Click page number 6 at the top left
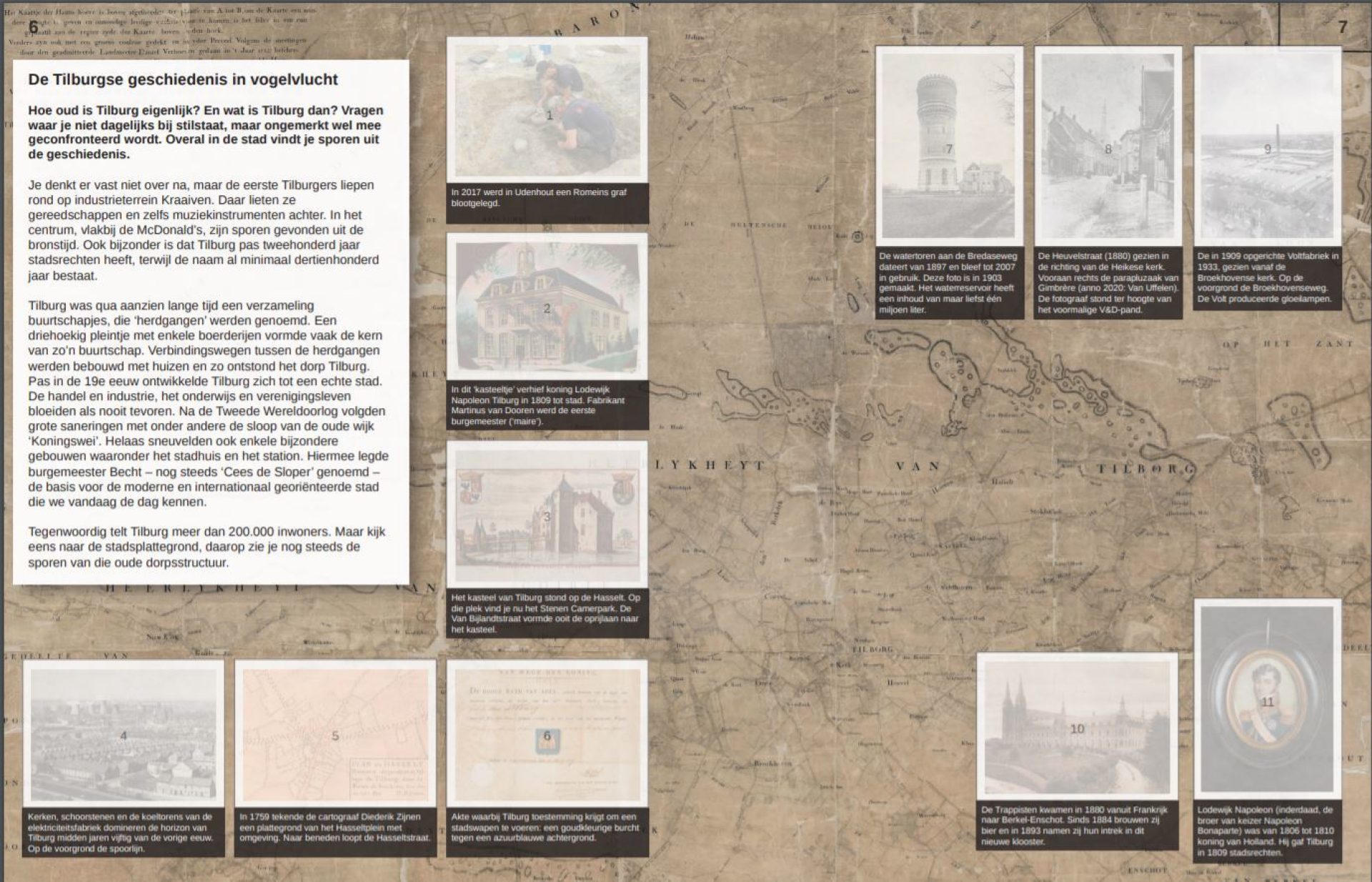Viewport: 1372px width, 882px height. point(34,26)
